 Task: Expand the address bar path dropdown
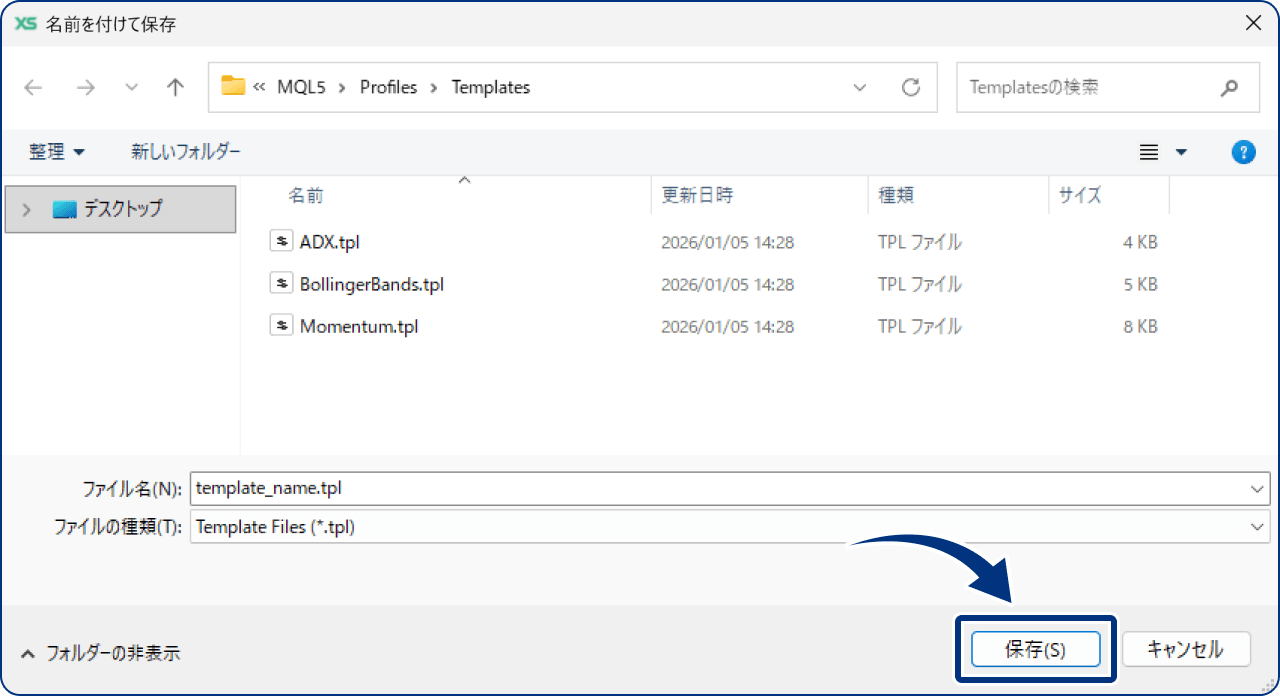(860, 88)
